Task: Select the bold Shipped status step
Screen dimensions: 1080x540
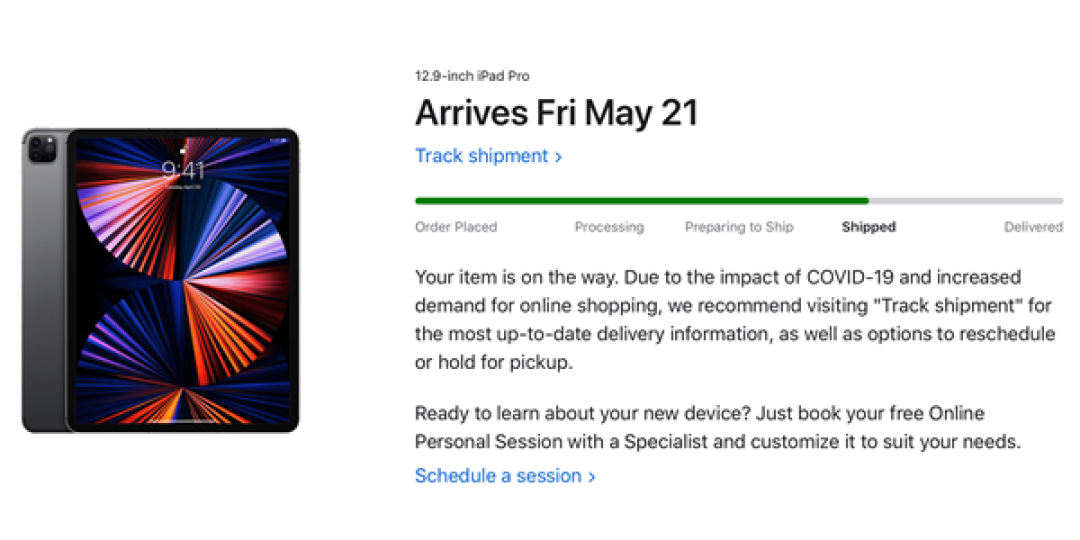Action: coord(869,227)
